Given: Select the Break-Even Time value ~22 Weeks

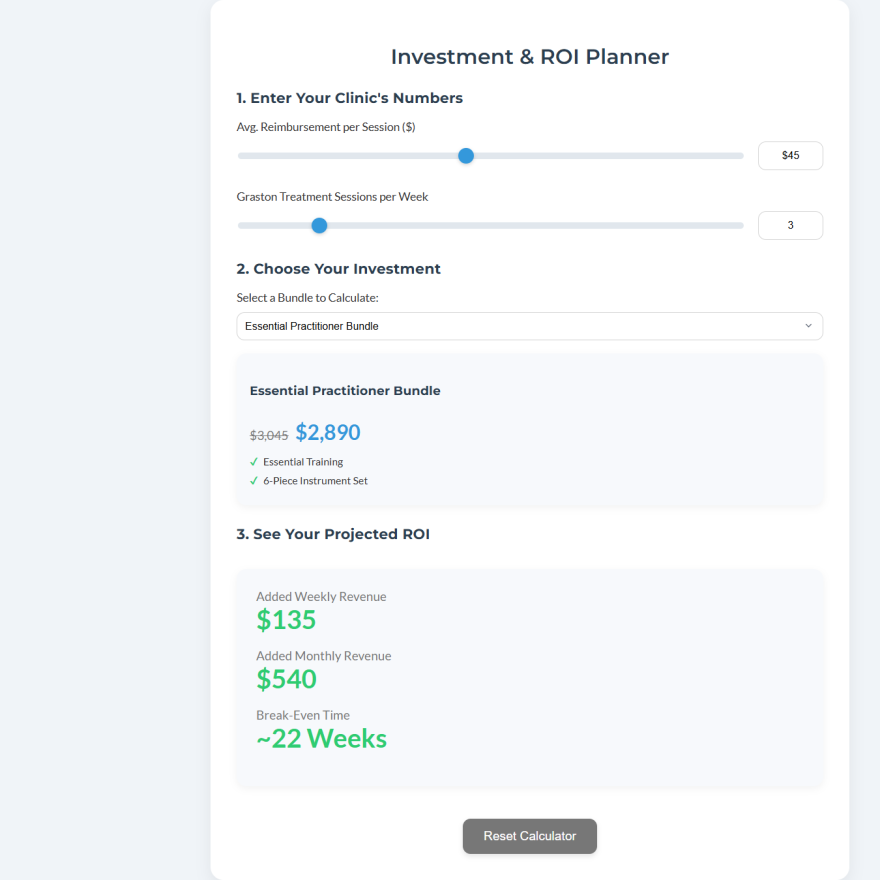Looking at the screenshot, I should [x=322, y=739].
